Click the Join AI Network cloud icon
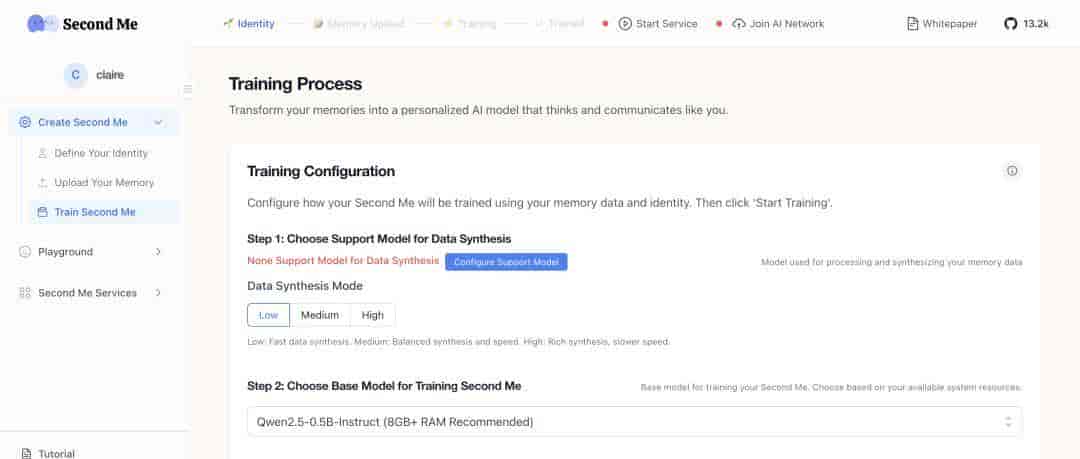 pyautogui.click(x=739, y=23)
